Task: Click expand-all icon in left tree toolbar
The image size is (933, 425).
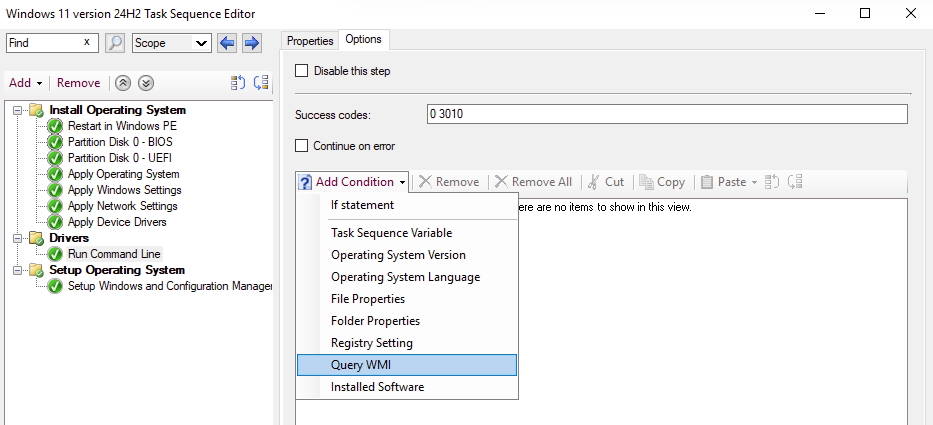Action: tap(238, 83)
